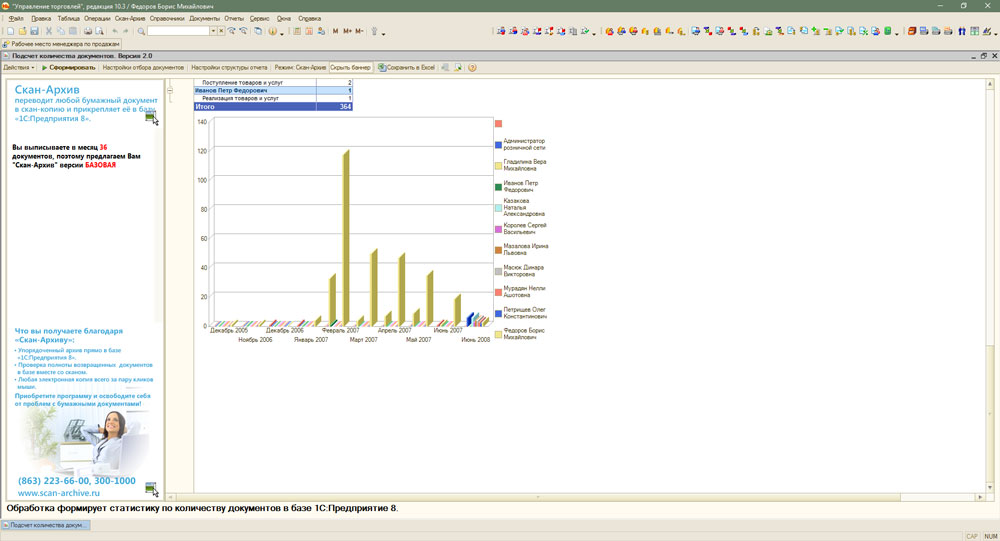Open help with the orange question mark icon
This screenshot has width=1000, height=541.
click(x=472, y=68)
